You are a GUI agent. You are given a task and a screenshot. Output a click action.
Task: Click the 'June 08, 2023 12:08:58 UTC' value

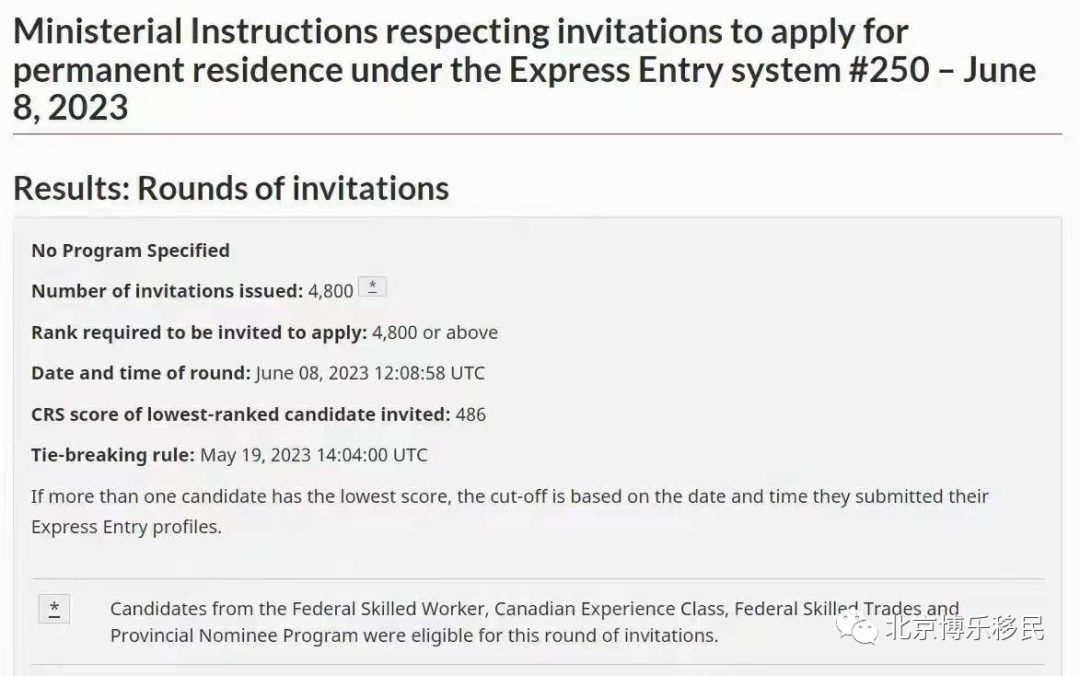tap(371, 373)
